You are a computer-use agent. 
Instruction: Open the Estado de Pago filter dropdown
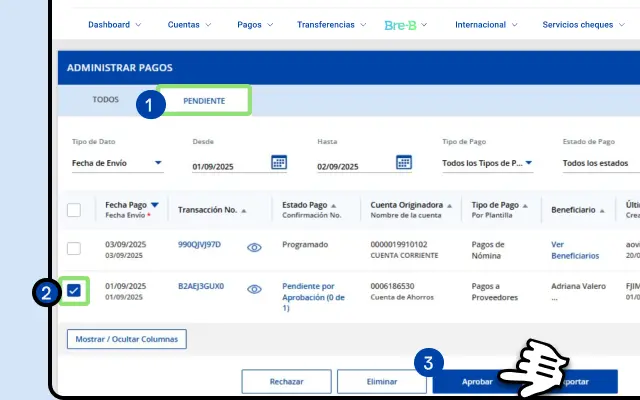click(x=601, y=163)
